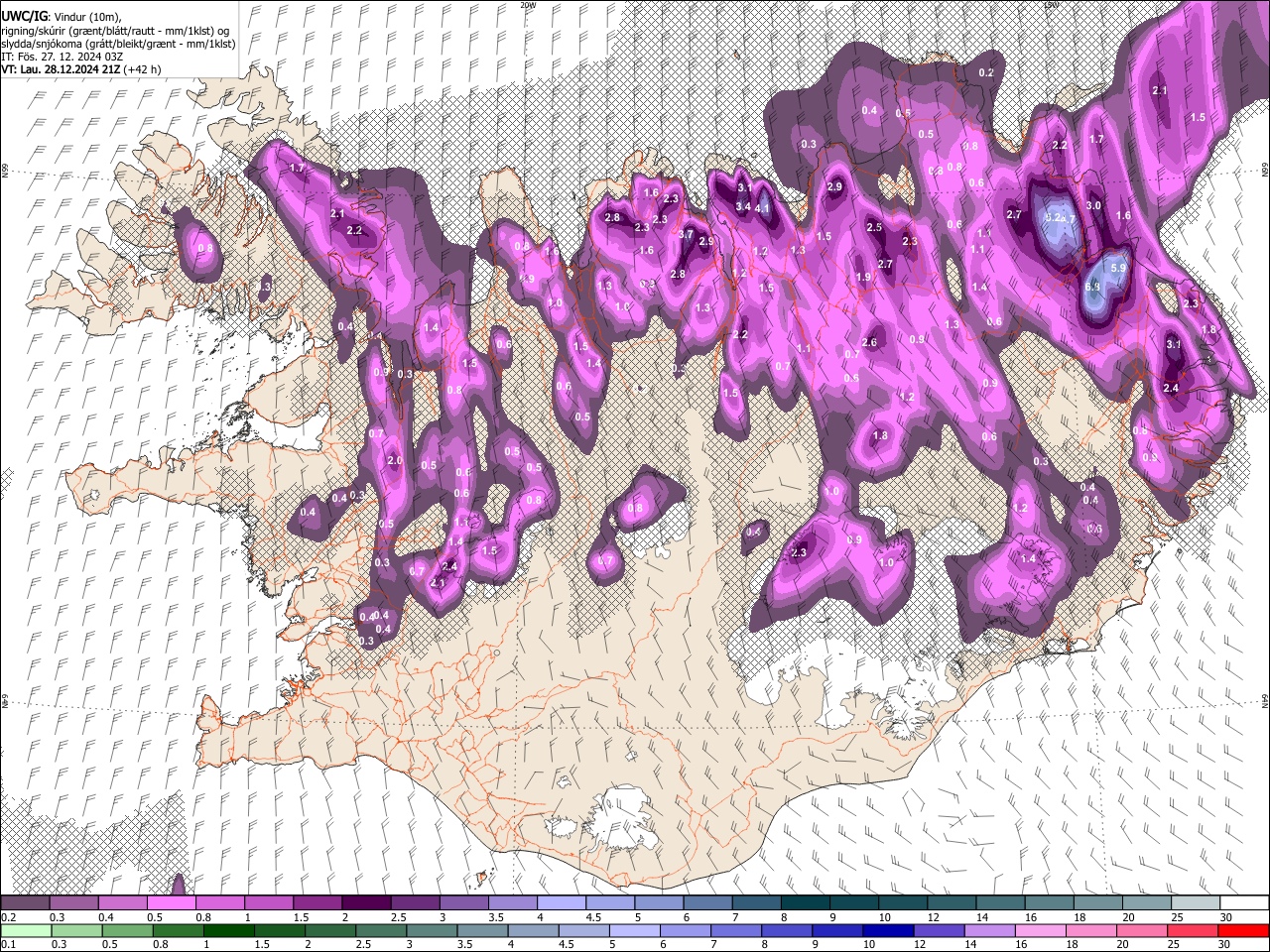
Task: Click the snow legend swatch between 9 and 10
Action: click(854, 902)
